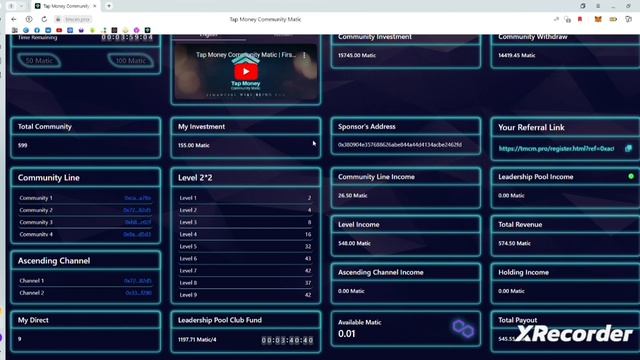Click the Holding Income 0.00 Matic value
Screen dimensions: 640x360
tap(511, 291)
